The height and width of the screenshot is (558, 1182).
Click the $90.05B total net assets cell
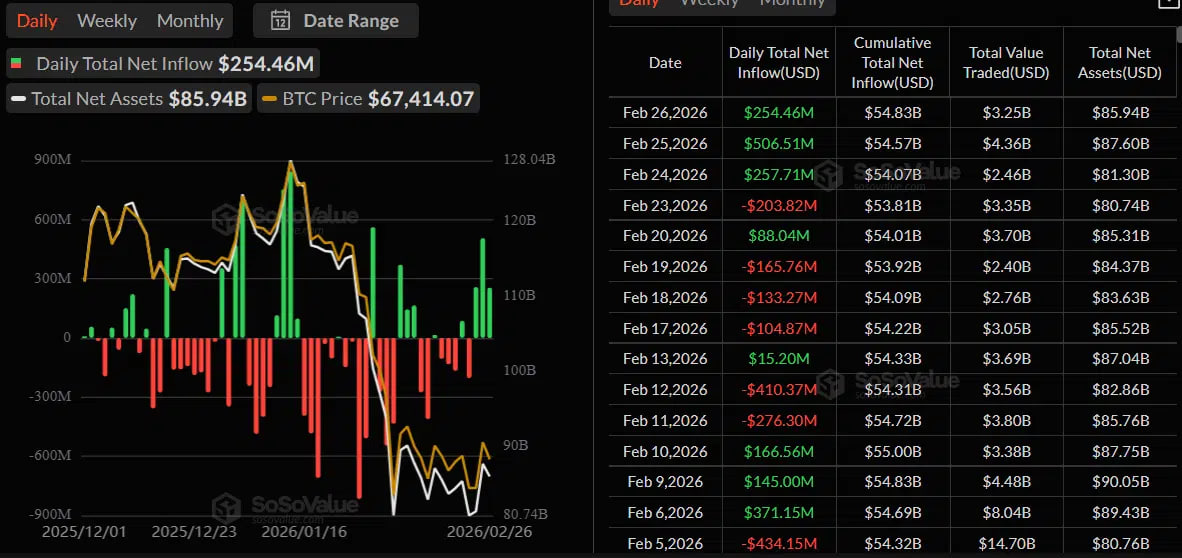1119,482
